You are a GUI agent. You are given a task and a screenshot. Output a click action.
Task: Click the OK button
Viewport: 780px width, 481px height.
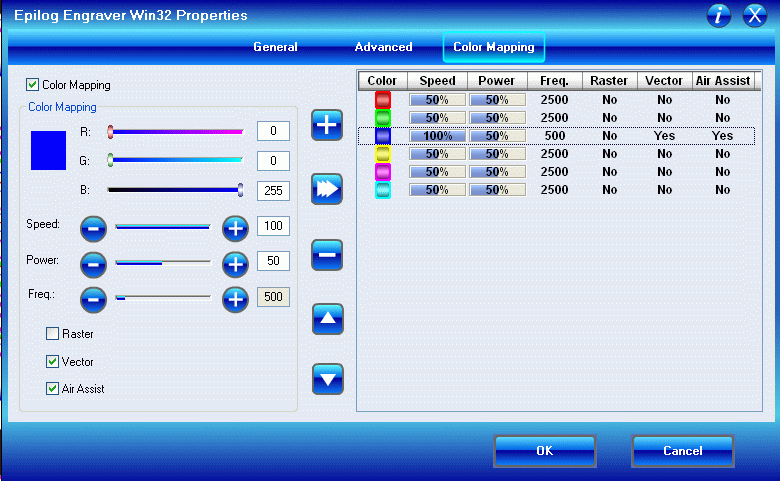click(545, 451)
